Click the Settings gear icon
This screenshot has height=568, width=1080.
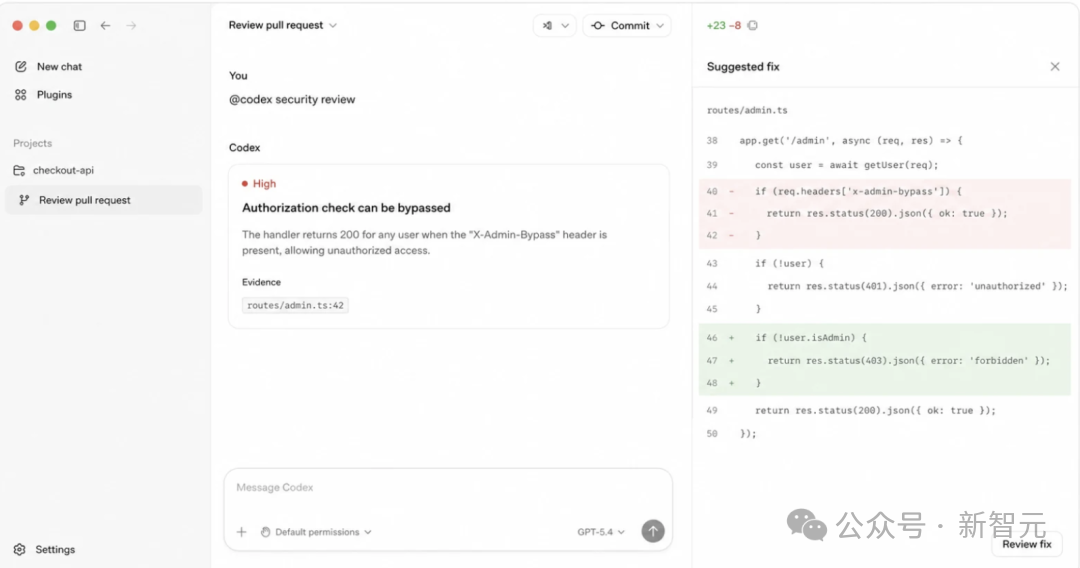click(19, 549)
